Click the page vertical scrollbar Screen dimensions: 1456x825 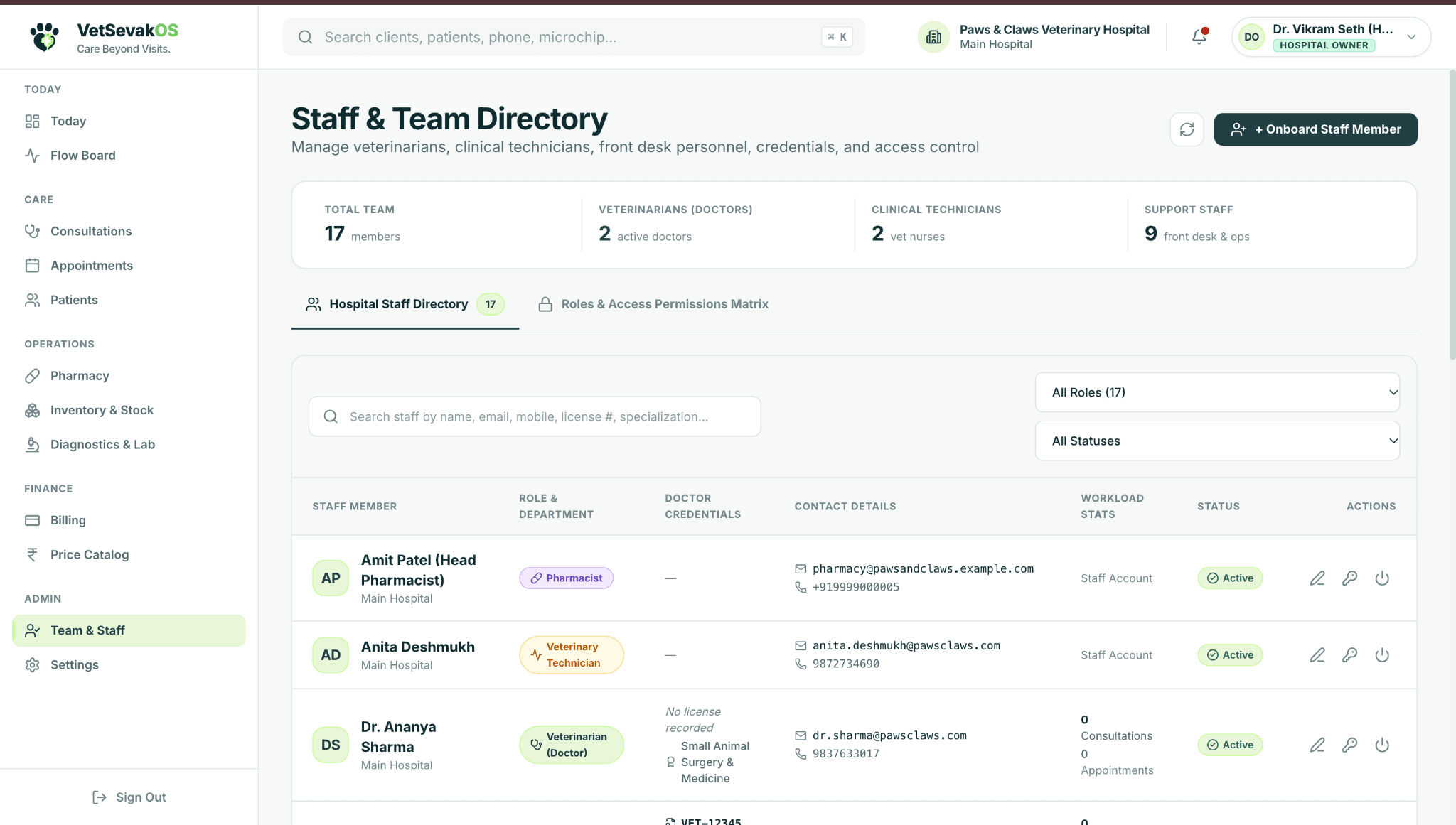(1452, 213)
